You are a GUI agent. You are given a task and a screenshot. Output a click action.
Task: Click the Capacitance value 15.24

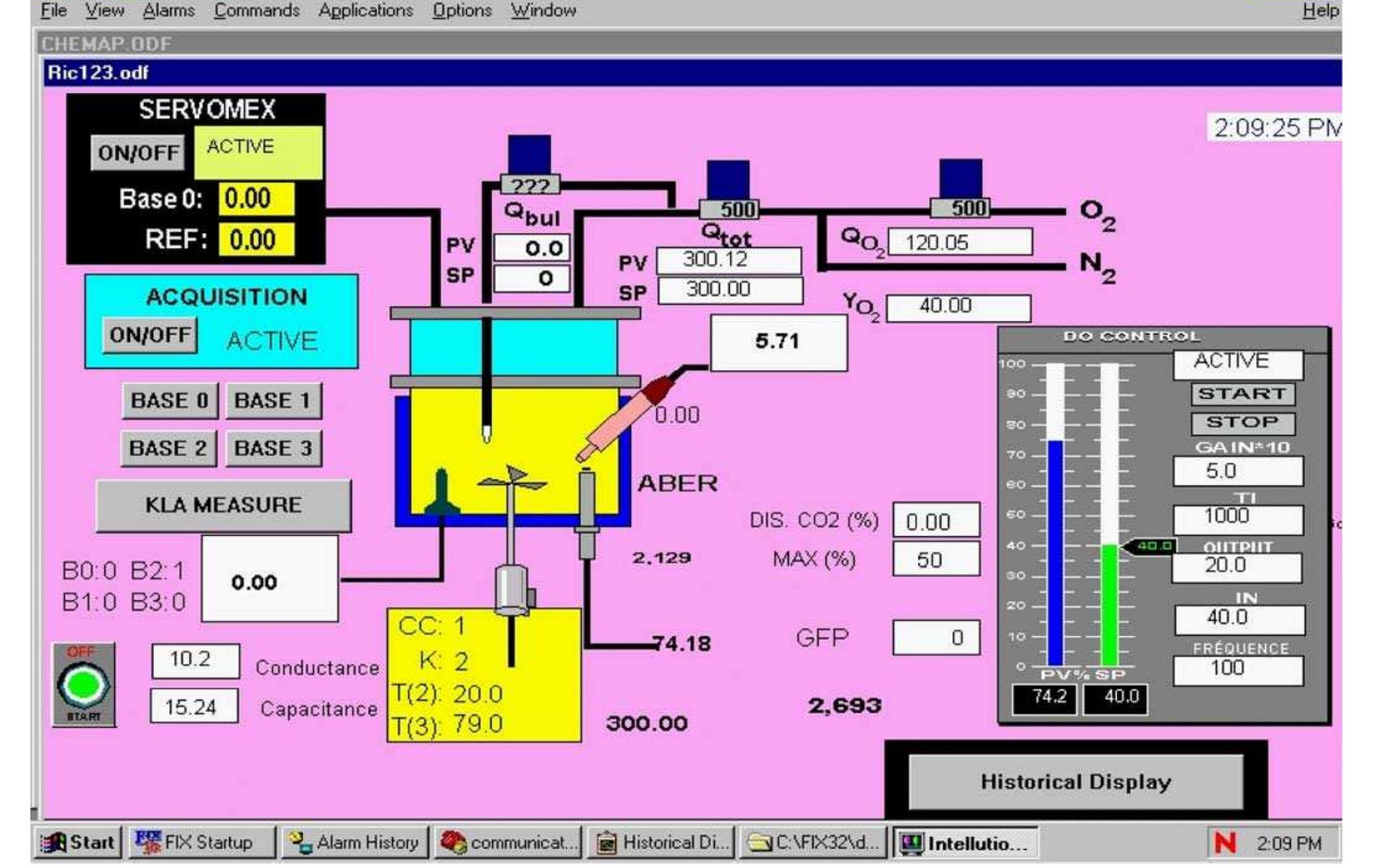tap(193, 706)
